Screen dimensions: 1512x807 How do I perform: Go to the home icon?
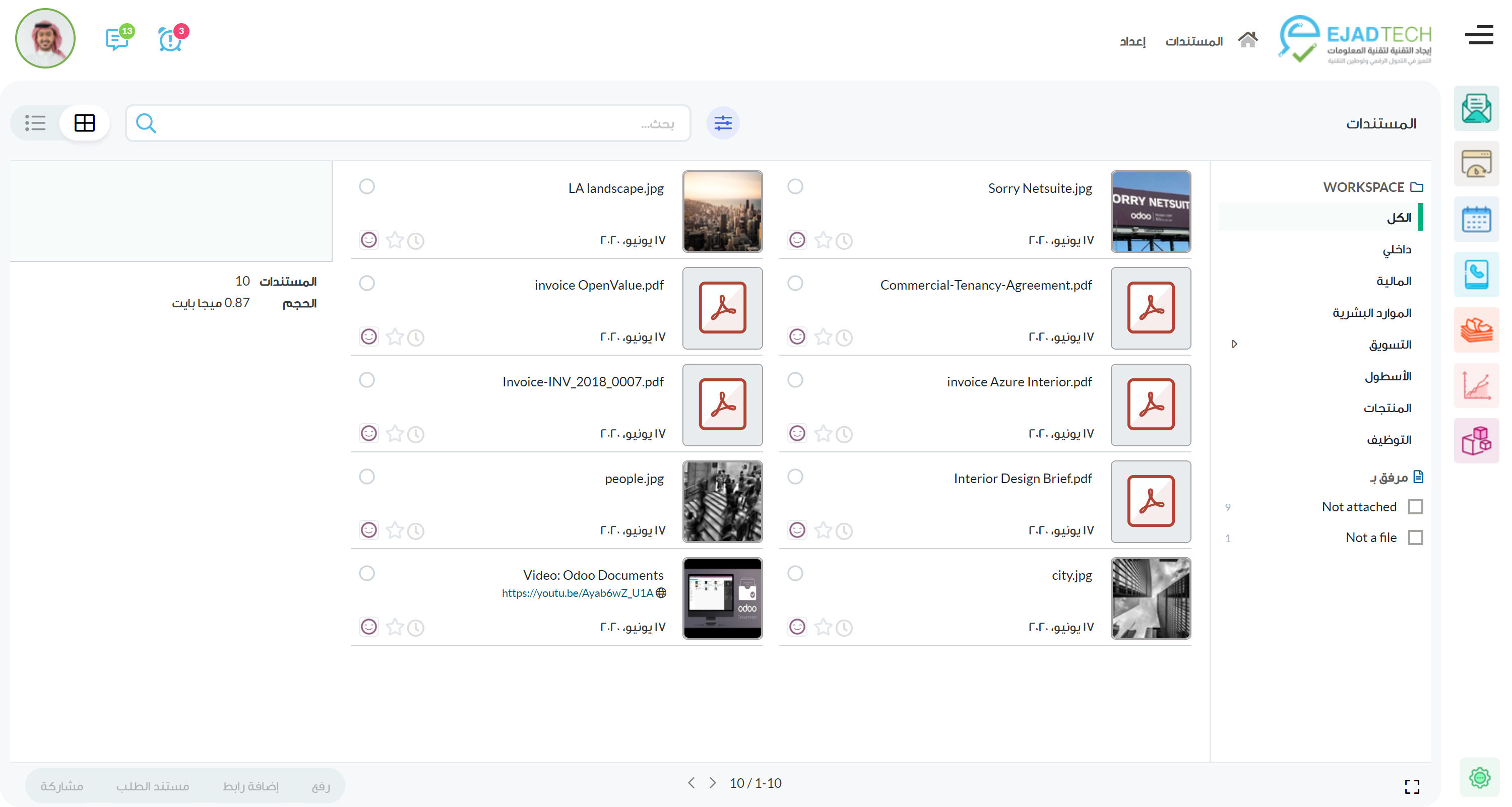[1247, 40]
